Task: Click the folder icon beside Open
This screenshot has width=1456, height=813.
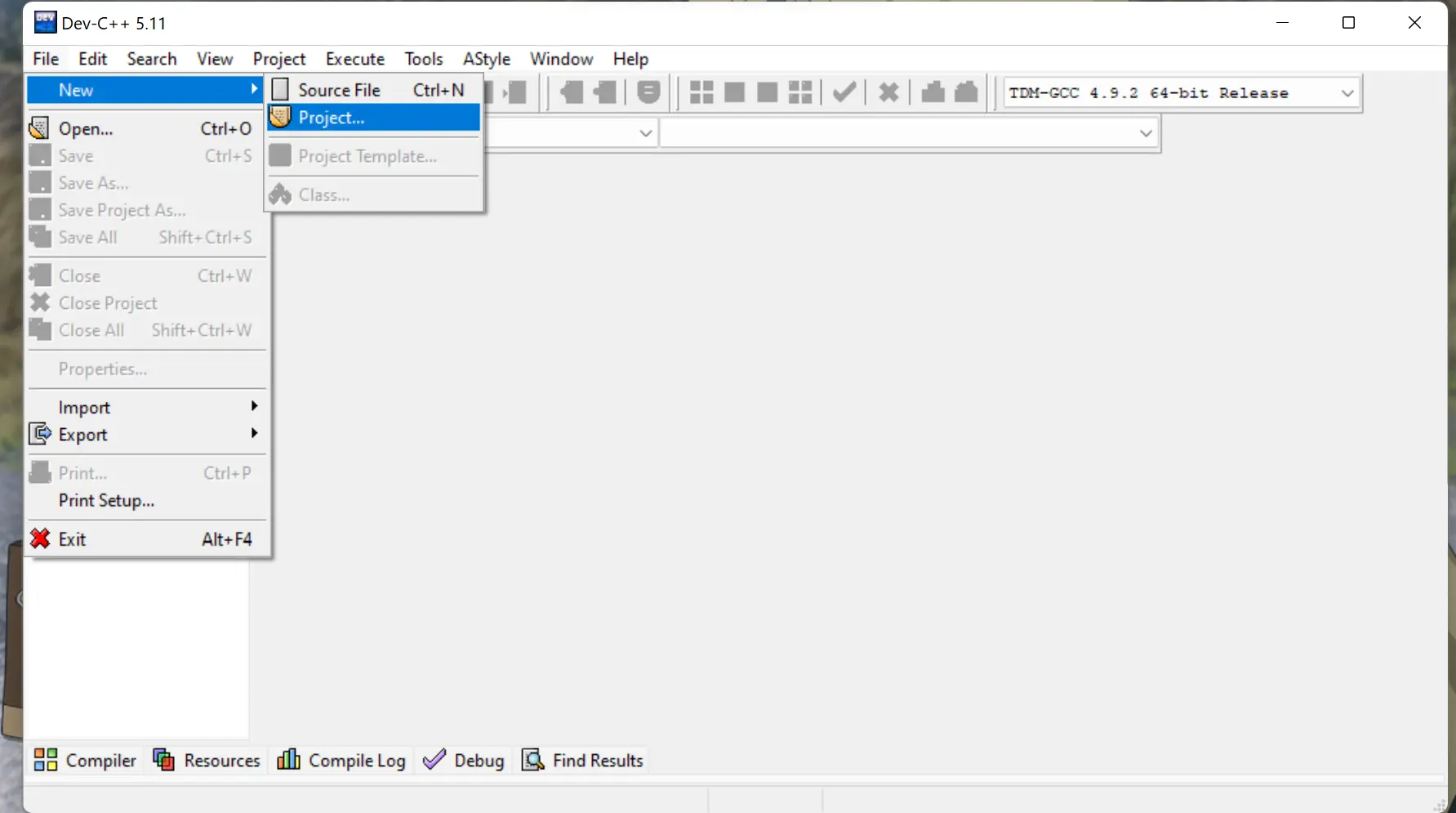Action: (x=40, y=128)
